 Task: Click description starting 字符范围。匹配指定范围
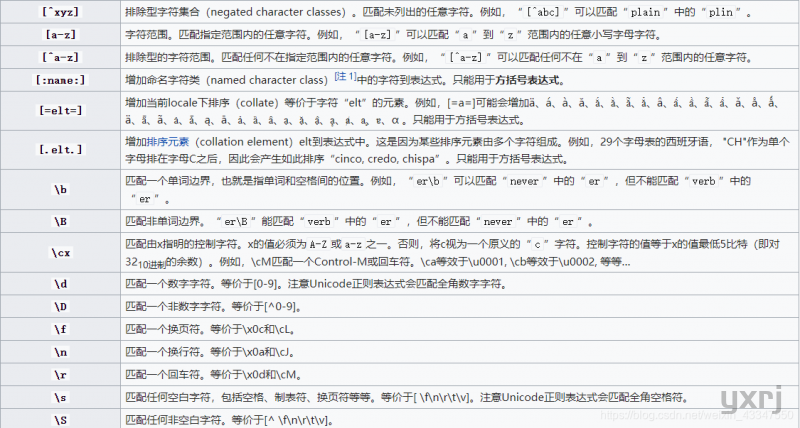pyautogui.click(x=393, y=35)
